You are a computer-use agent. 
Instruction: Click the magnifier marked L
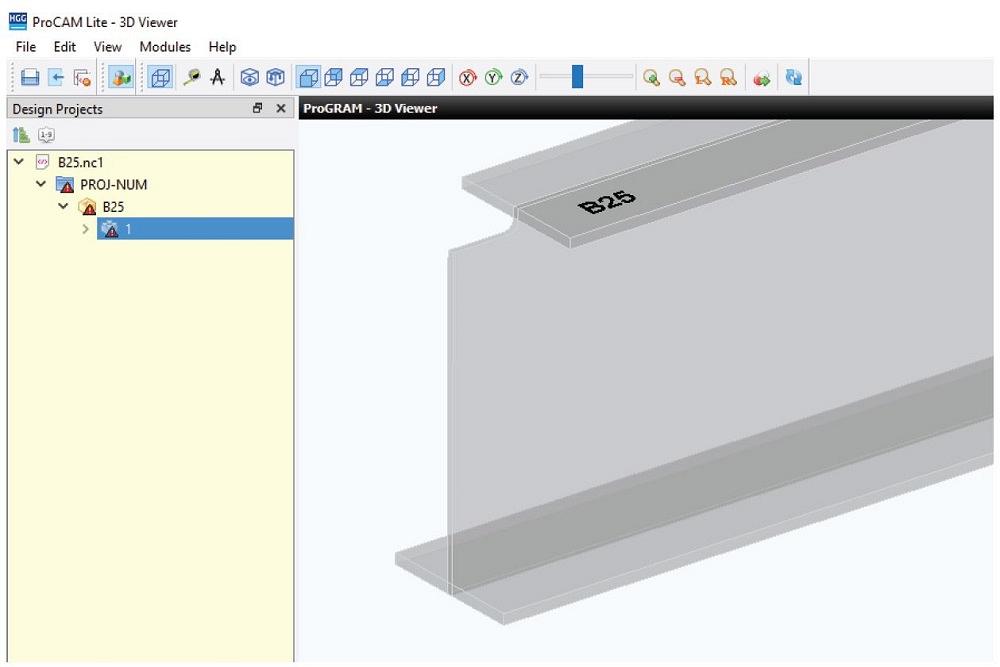point(702,78)
